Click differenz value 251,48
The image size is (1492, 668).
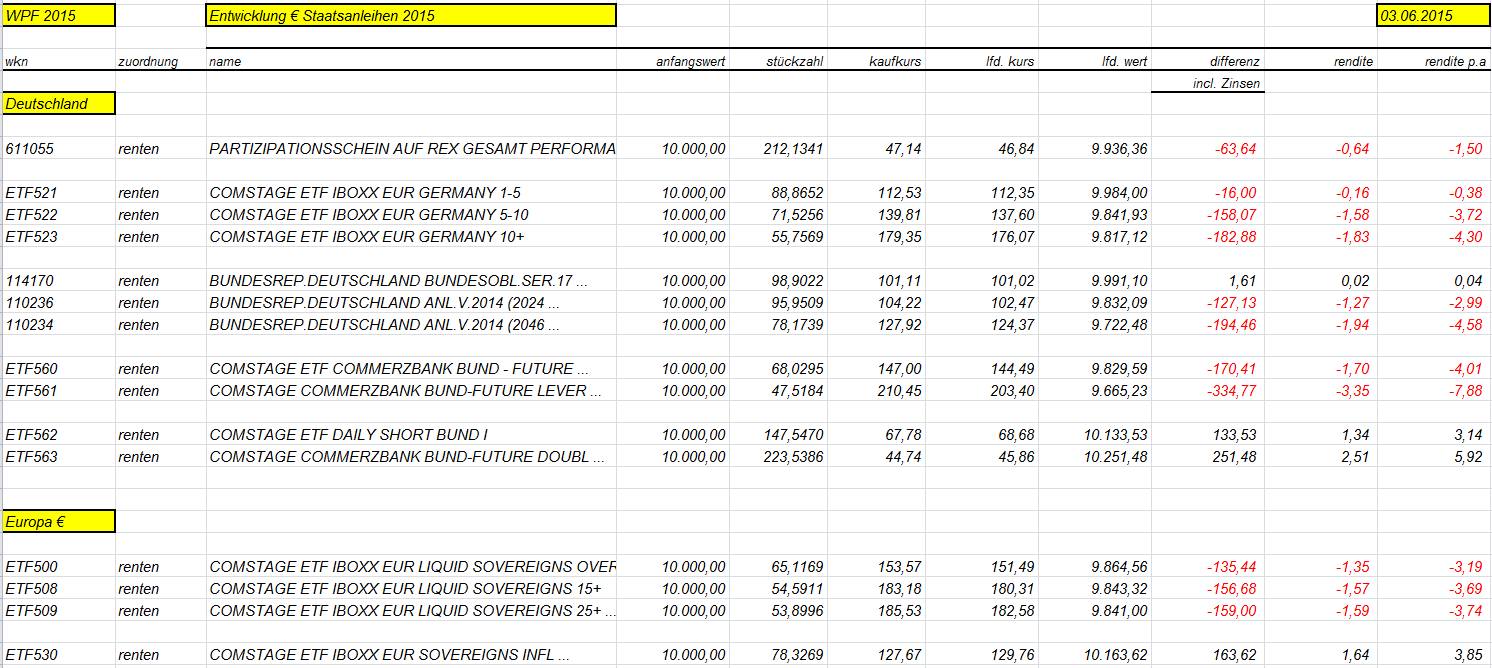(1208, 457)
